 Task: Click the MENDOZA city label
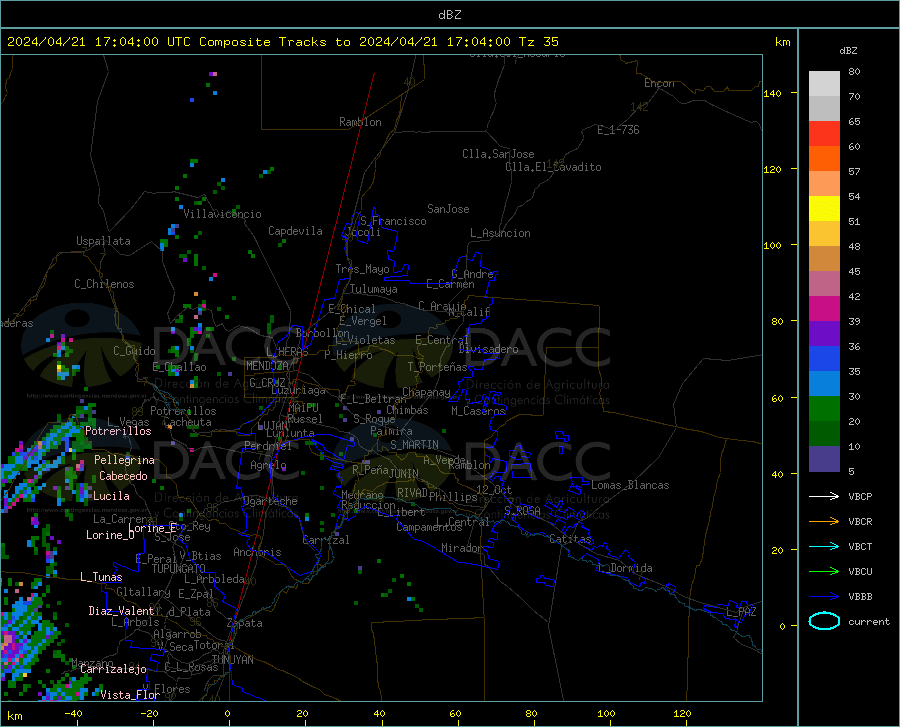click(x=267, y=366)
